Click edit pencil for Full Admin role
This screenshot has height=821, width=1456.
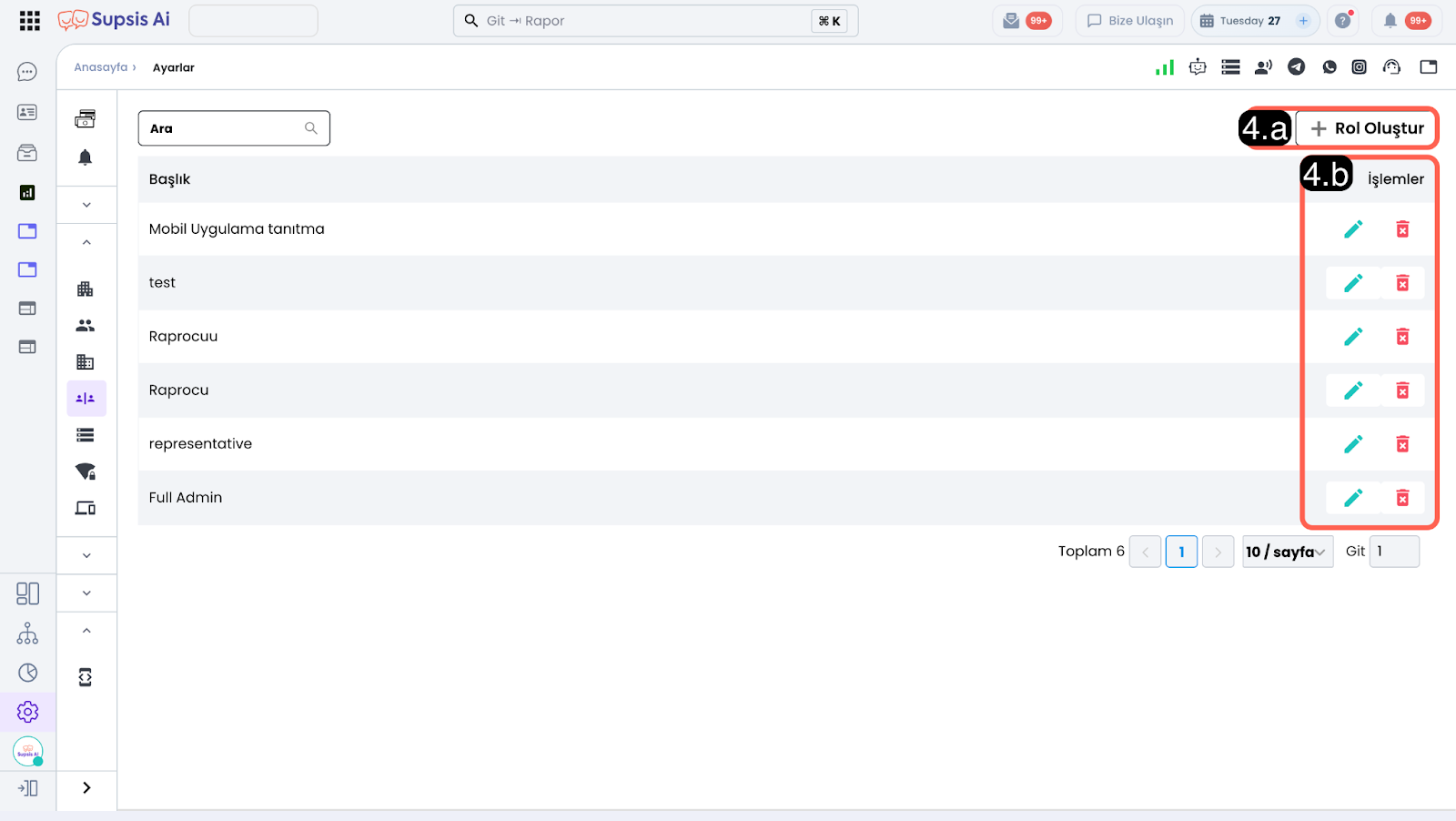click(x=1353, y=498)
